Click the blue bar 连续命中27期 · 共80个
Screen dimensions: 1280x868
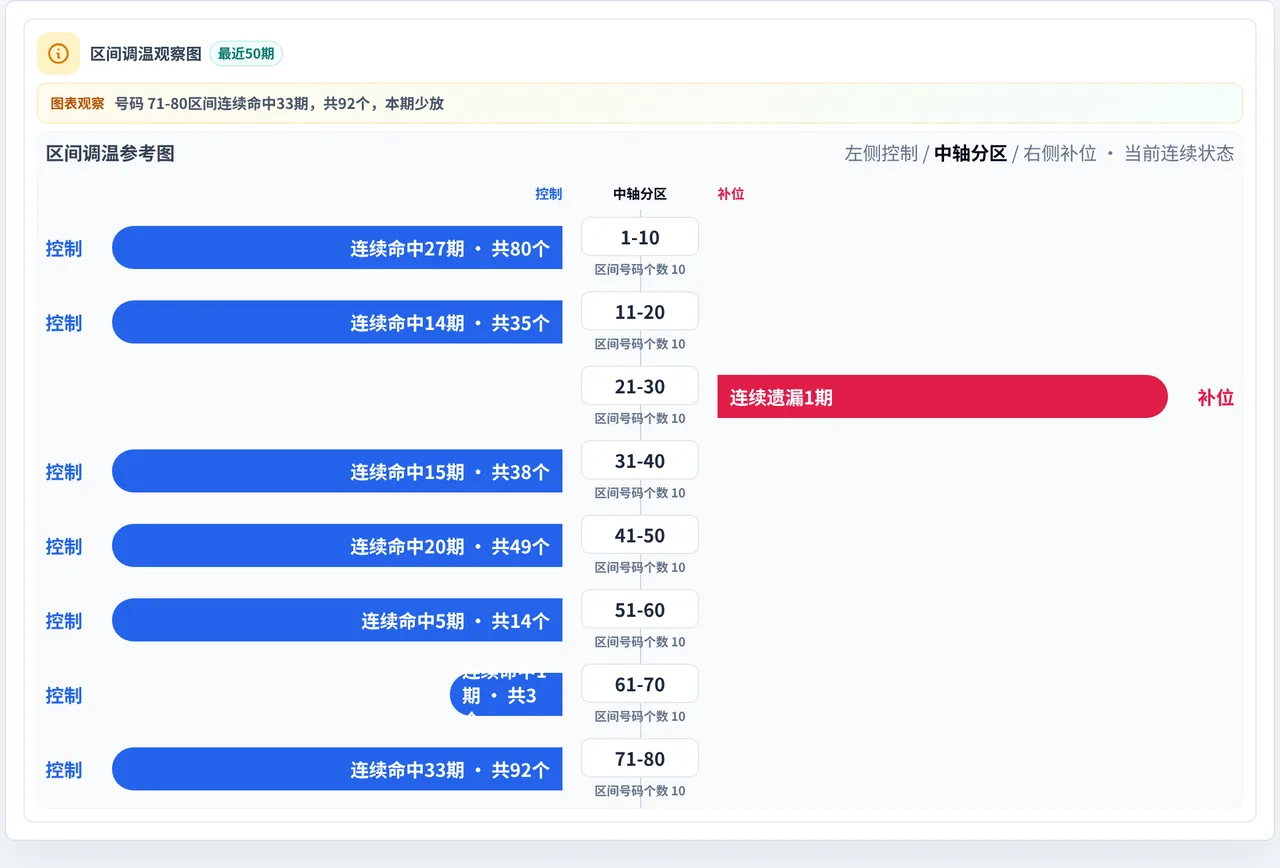coord(337,248)
